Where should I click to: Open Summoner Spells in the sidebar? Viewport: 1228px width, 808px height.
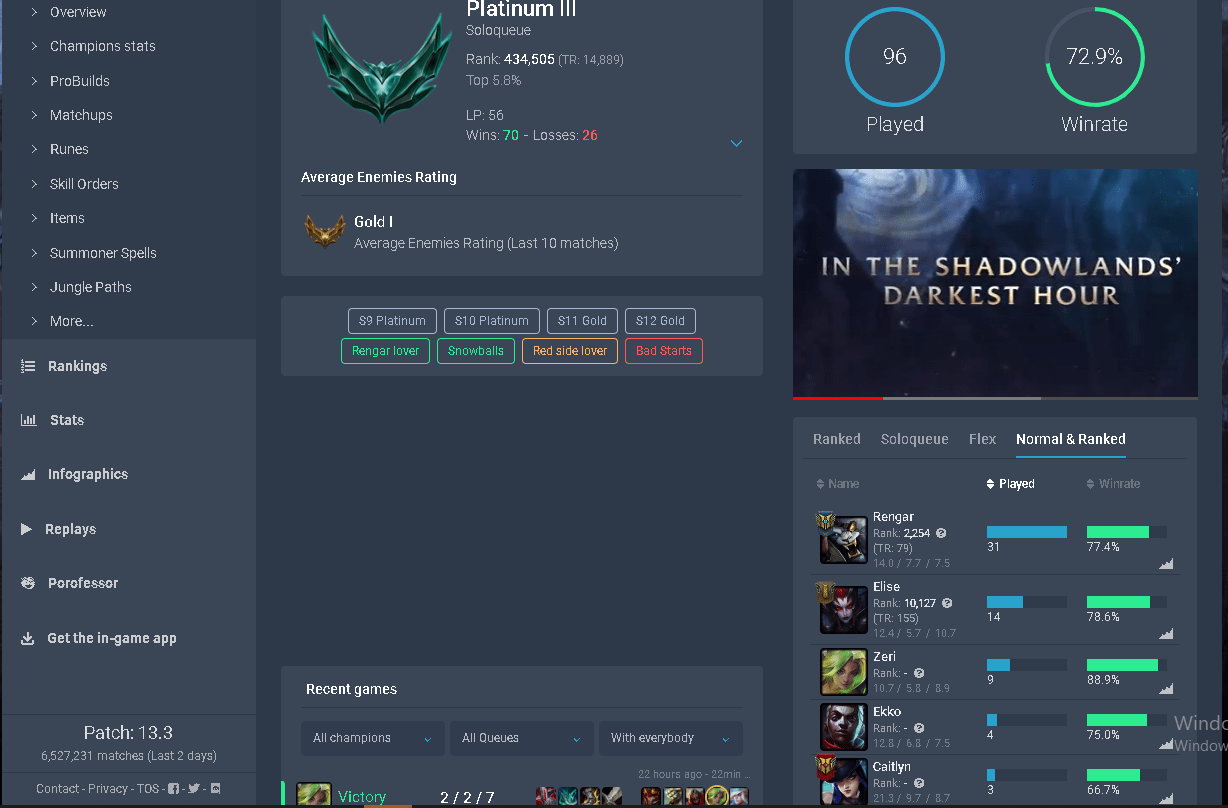pyautogui.click(x=103, y=253)
